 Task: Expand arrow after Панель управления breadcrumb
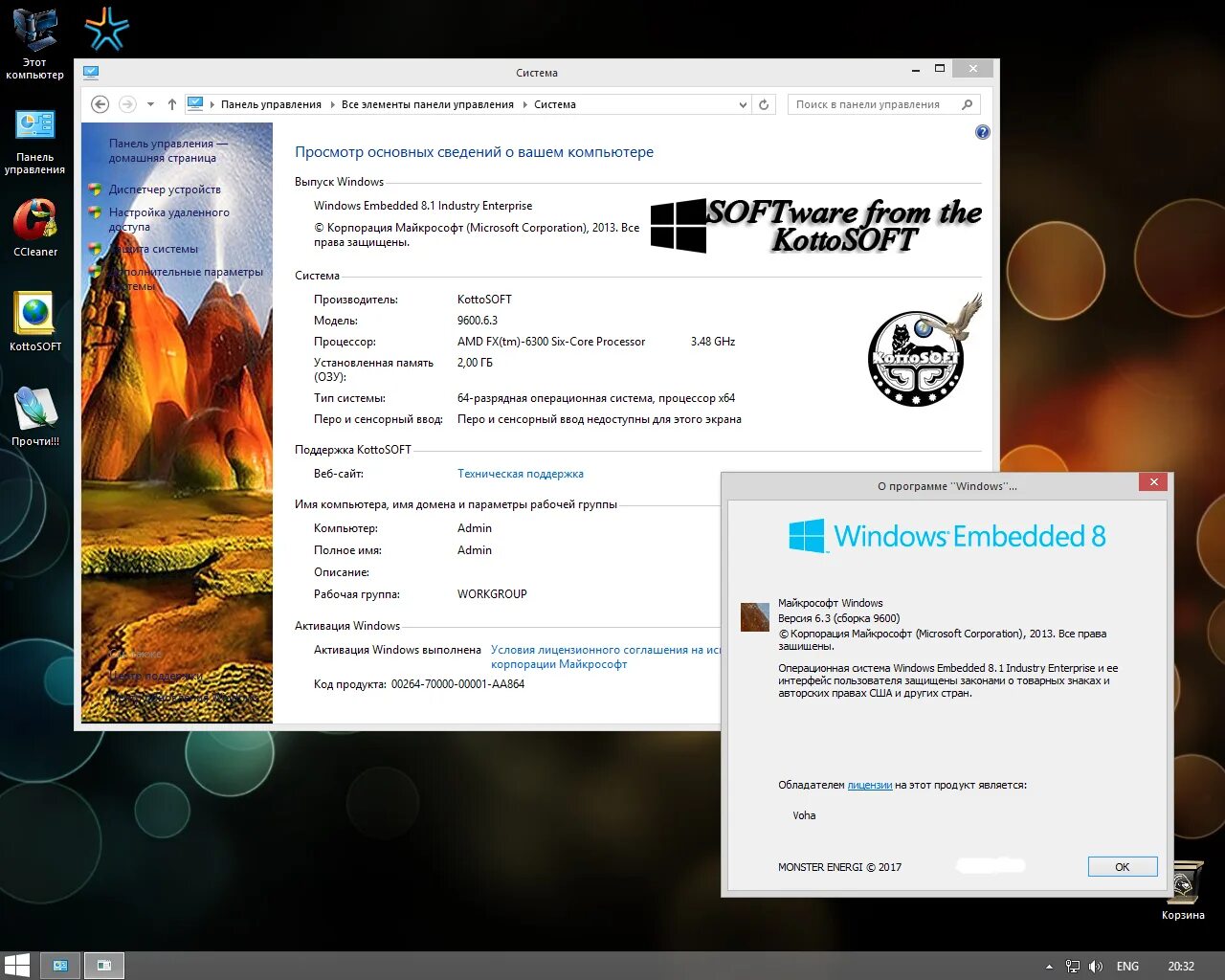[x=332, y=104]
